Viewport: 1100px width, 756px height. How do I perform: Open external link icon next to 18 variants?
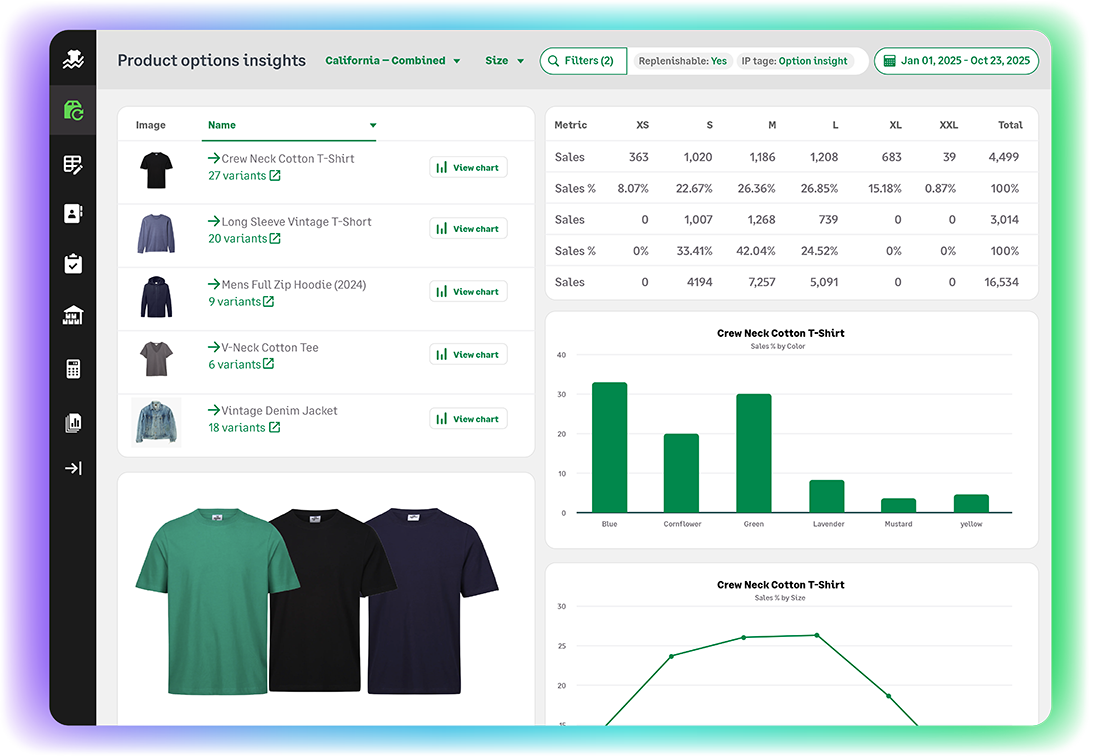click(x=274, y=427)
